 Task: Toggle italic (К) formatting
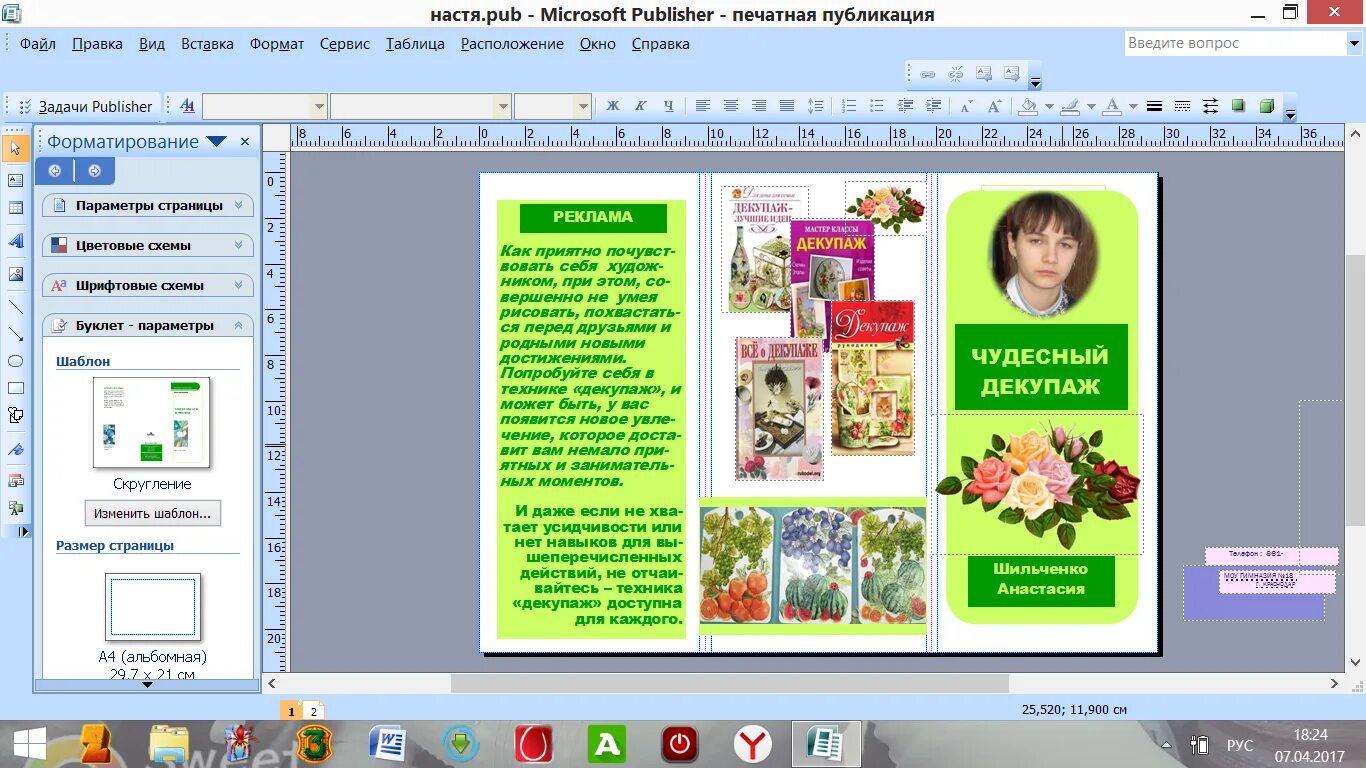[641, 106]
